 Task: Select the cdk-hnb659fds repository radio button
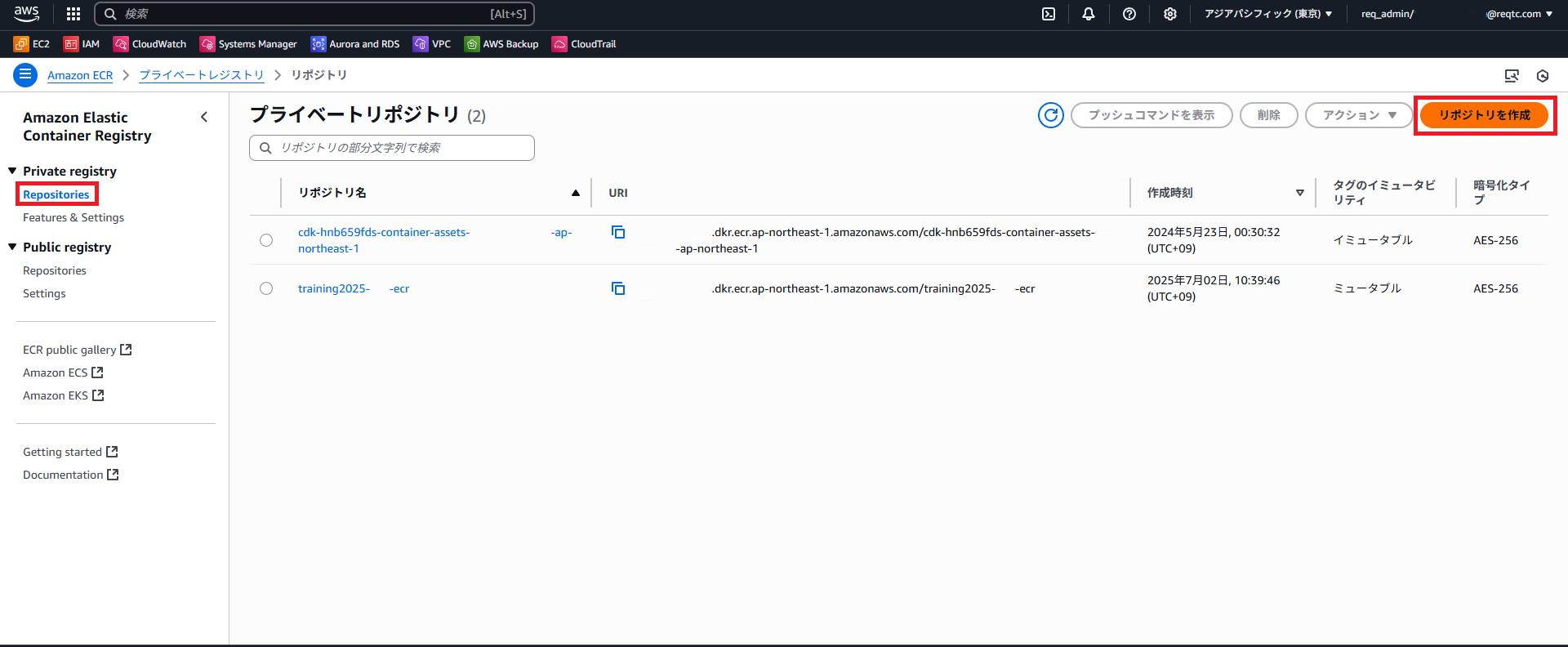(266, 240)
